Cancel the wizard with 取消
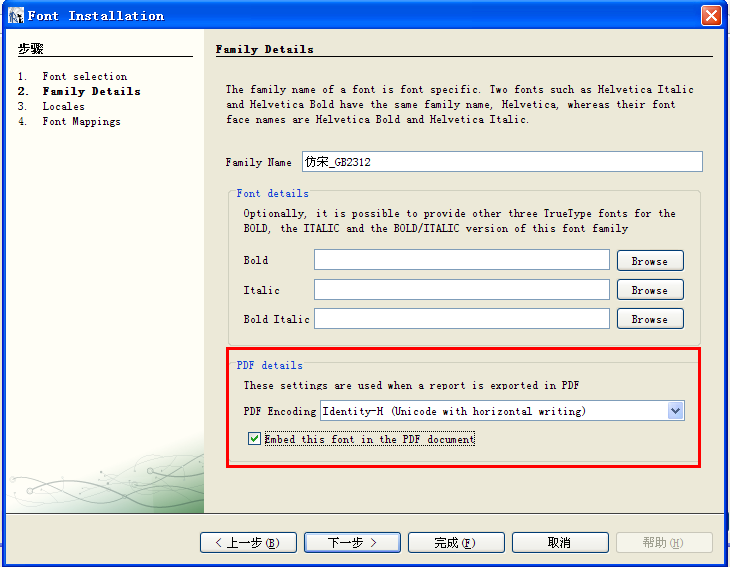Screen dimensions: 730x567 560,542
